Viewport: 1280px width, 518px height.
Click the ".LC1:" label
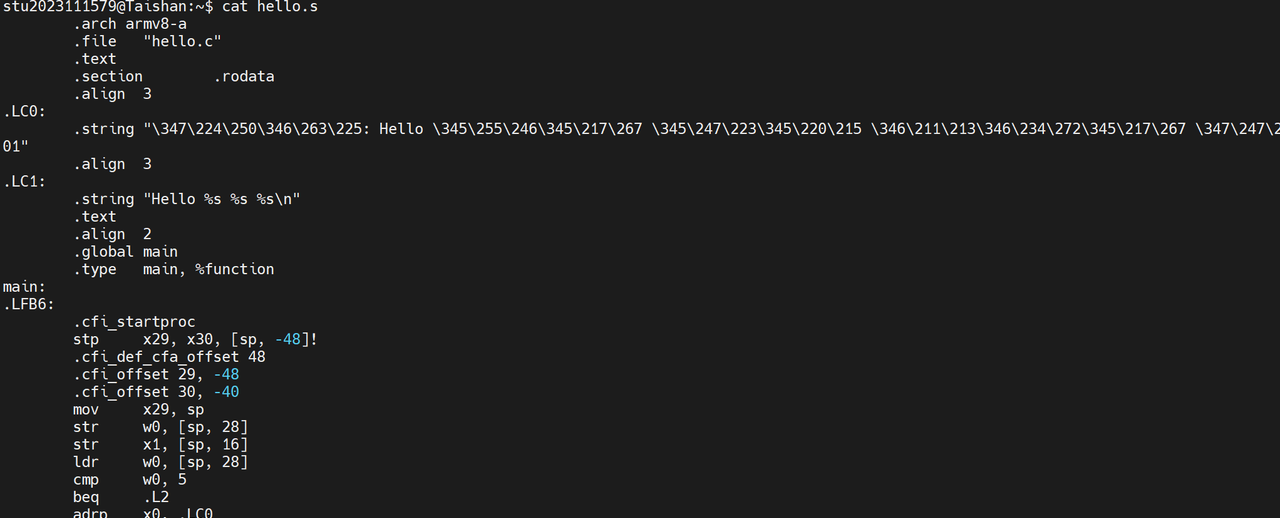point(25,181)
